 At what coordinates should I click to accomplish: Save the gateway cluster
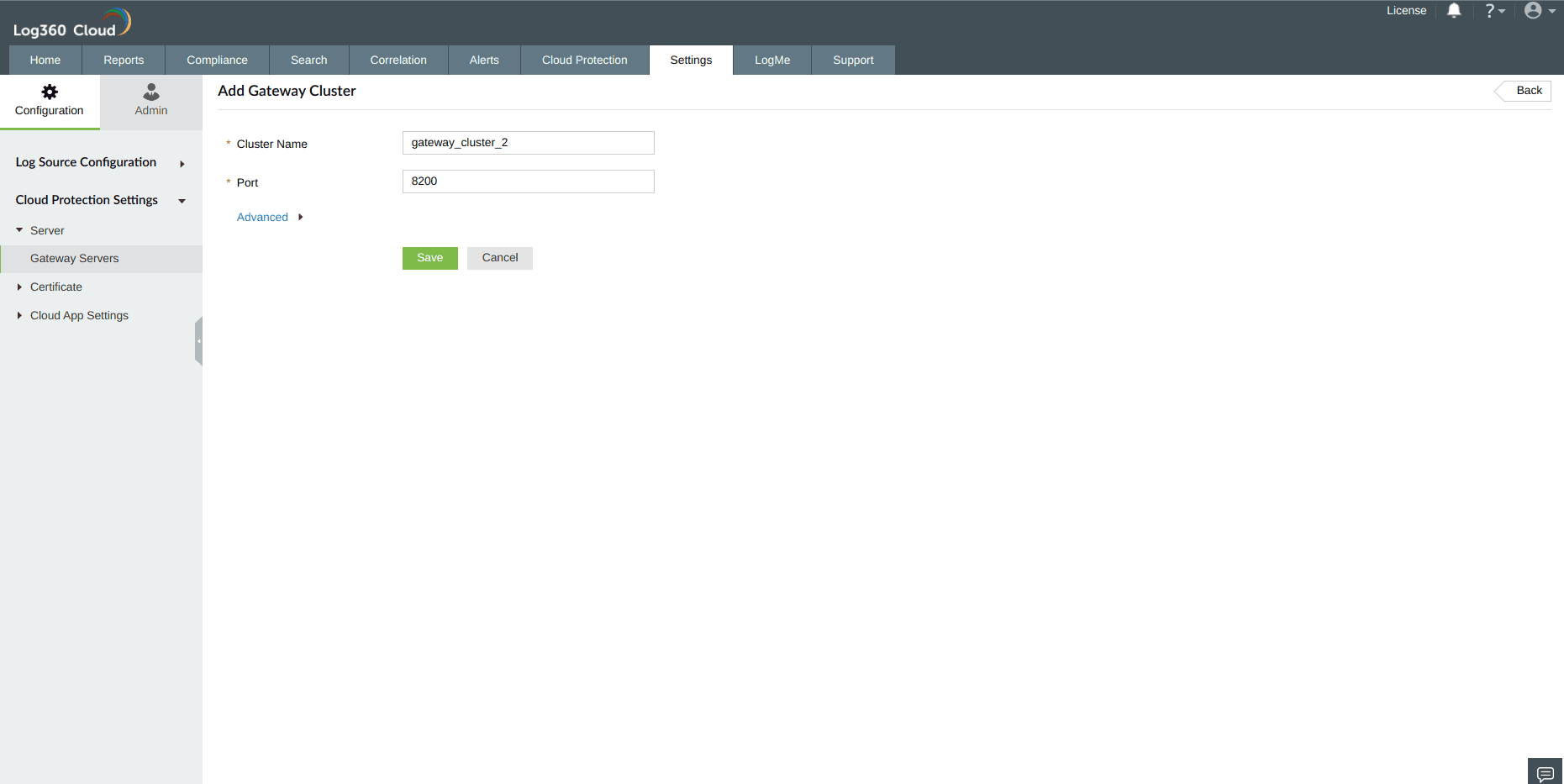[429, 258]
